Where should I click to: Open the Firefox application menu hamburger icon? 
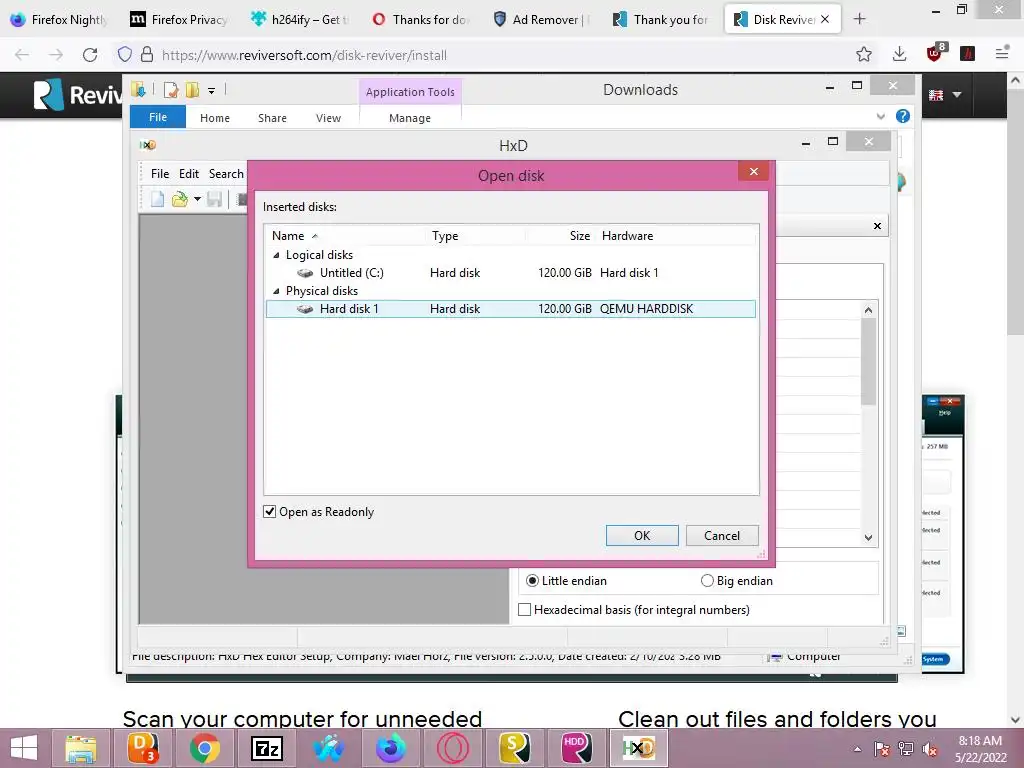coord(1002,54)
